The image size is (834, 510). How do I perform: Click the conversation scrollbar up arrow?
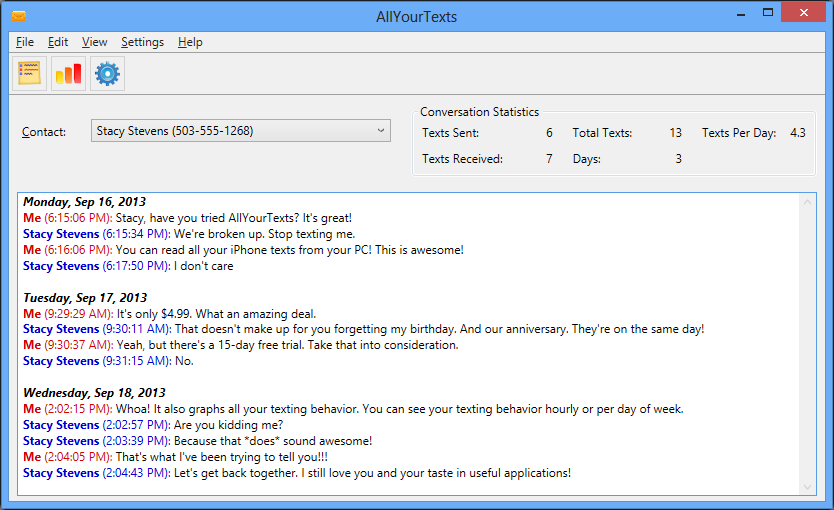pos(807,202)
